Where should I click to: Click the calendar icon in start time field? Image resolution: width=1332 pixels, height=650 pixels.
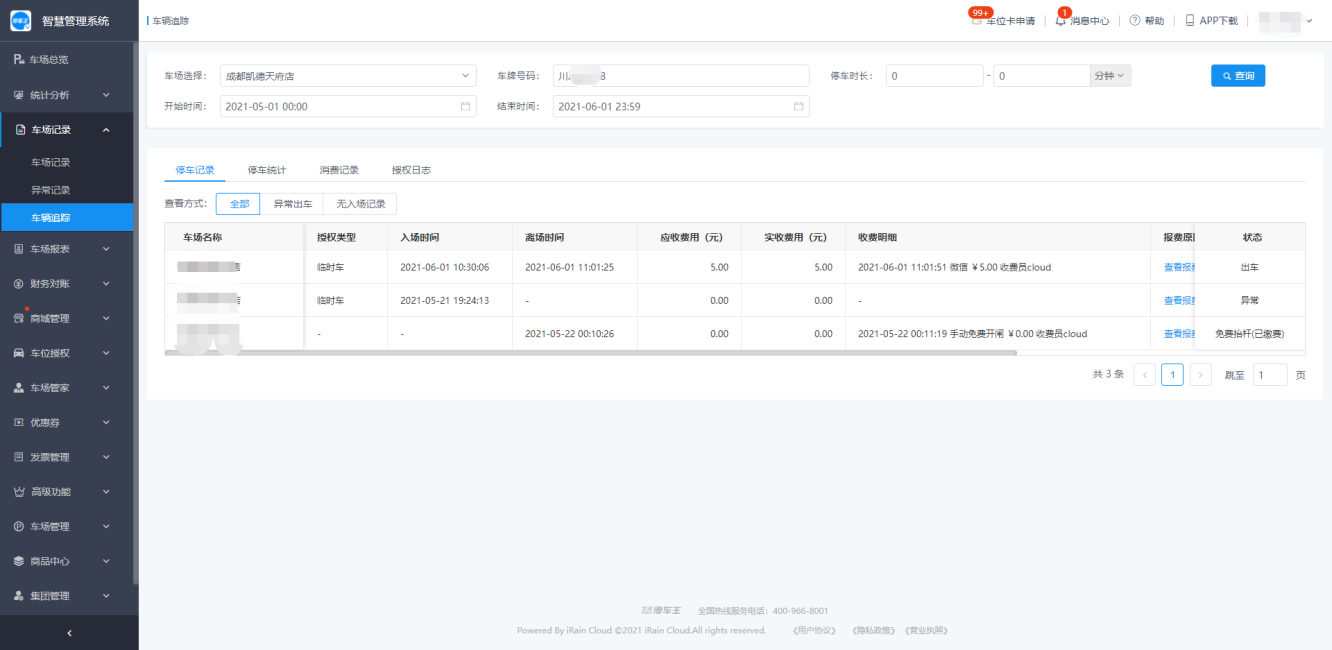[465, 106]
